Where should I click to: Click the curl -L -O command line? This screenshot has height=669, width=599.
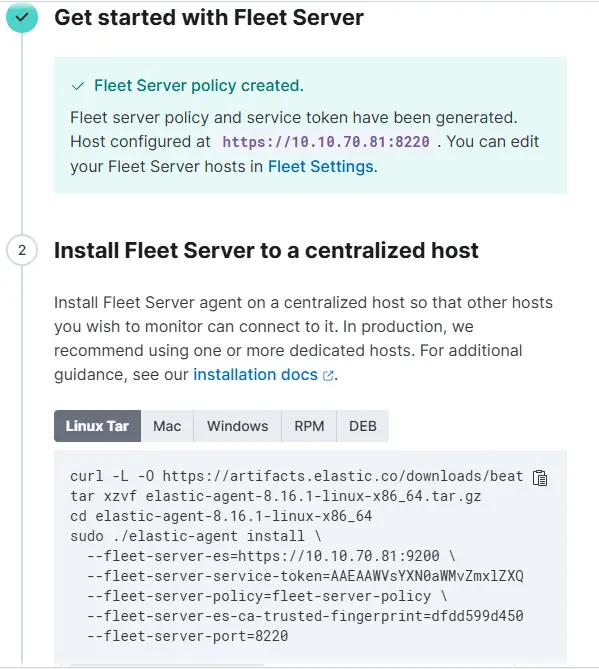click(x=297, y=476)
